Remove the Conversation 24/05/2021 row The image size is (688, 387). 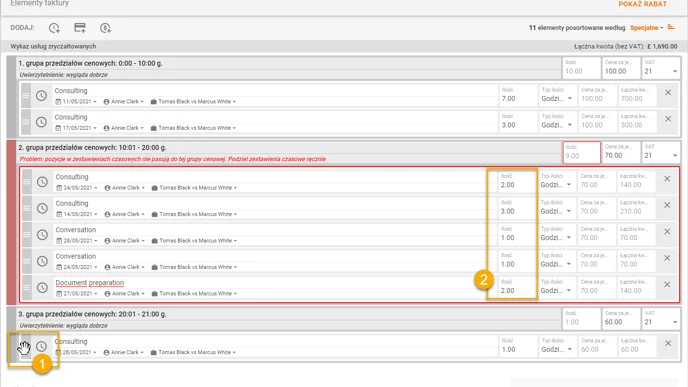pos(667,258)
